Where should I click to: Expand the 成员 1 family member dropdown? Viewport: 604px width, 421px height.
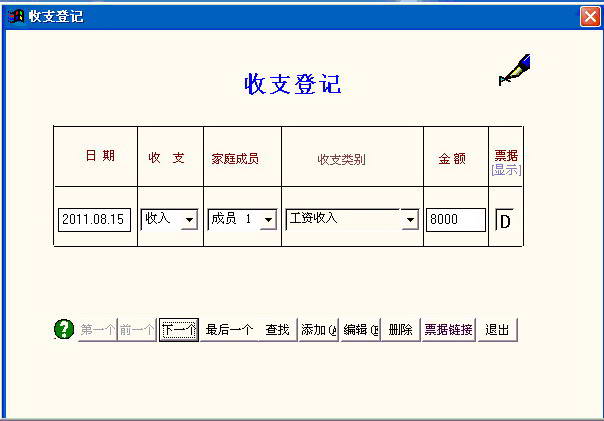tap(268, 220)
